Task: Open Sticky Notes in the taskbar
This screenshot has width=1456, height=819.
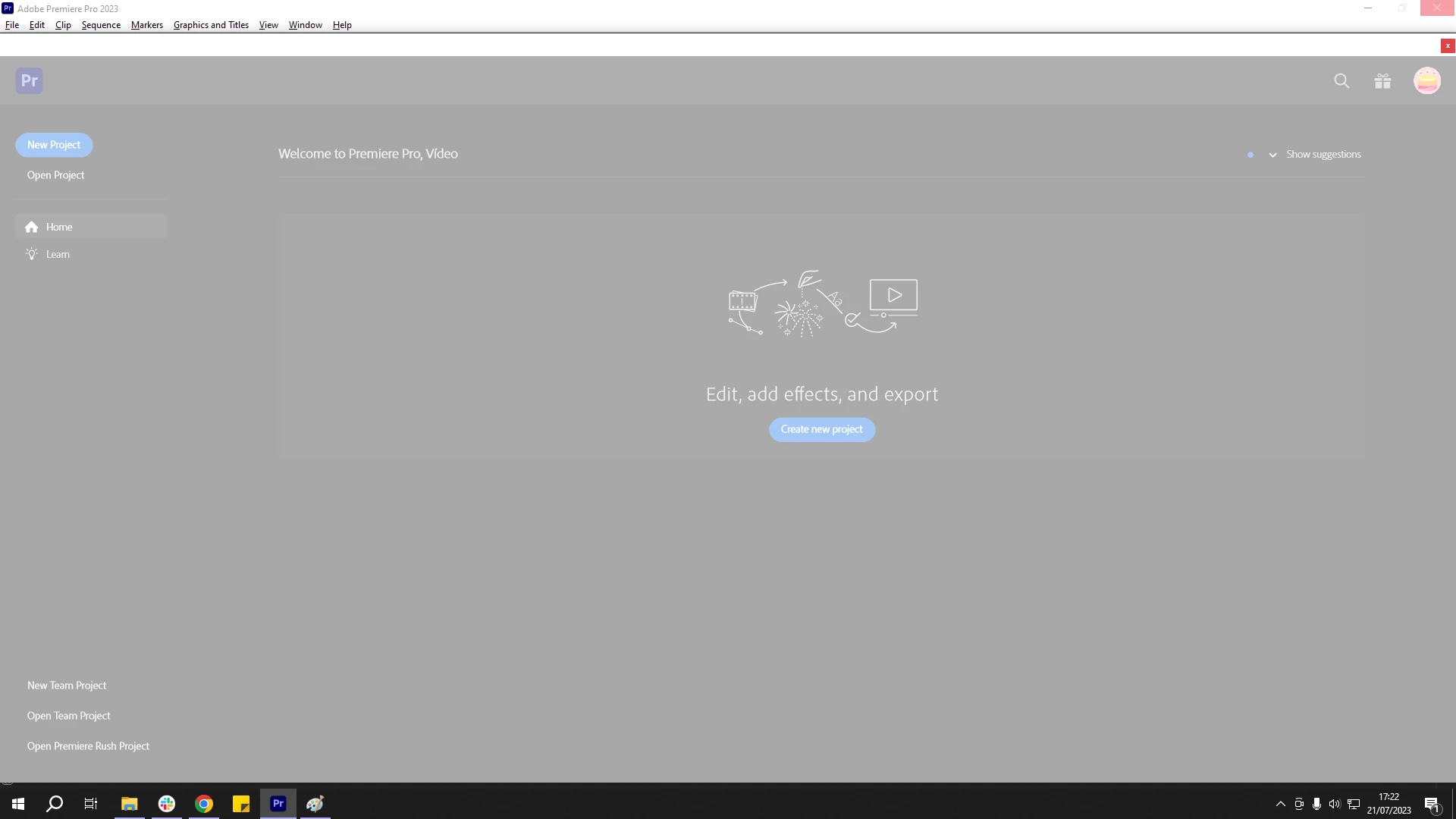Action: [x=241, y=803]
